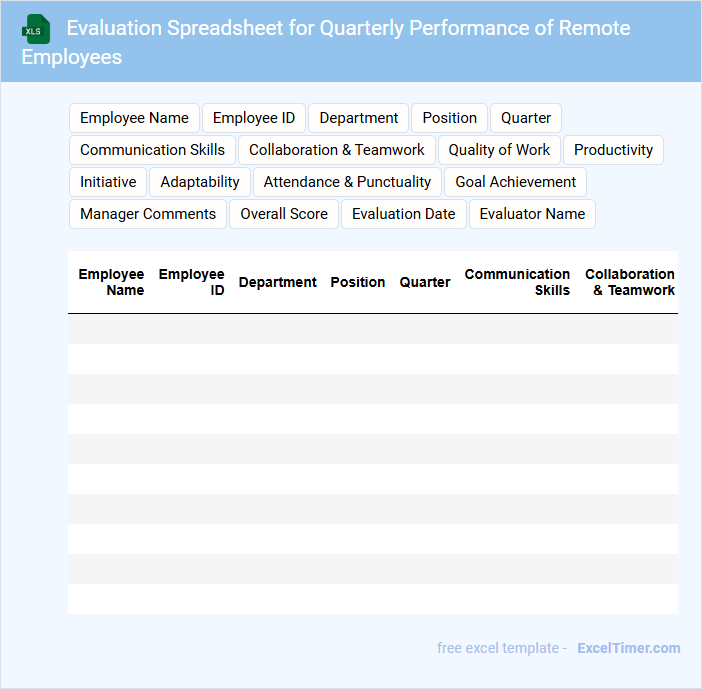This screenshot has height=689, width=702.
Task: Click the Communication Skills column header
Action: tap(517, 282)
